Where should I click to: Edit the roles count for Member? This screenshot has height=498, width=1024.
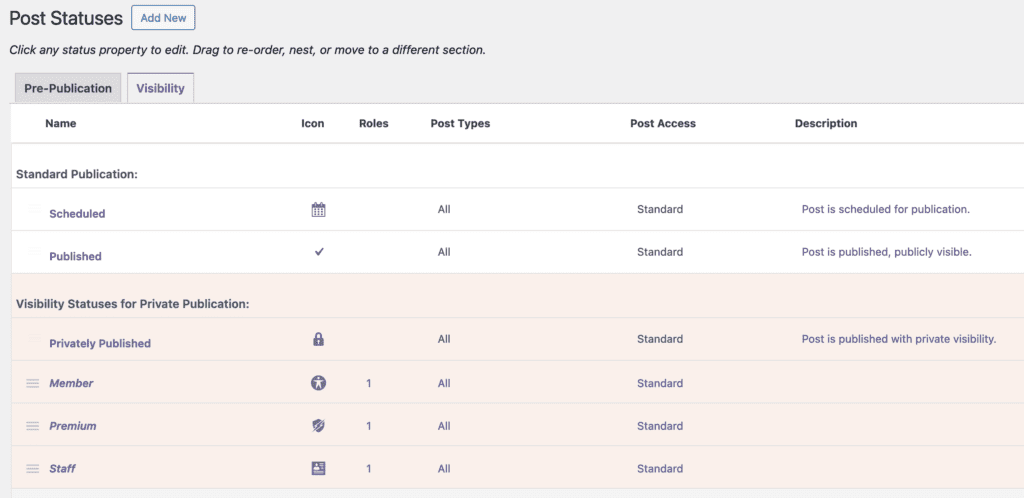(x=369, y=383)
